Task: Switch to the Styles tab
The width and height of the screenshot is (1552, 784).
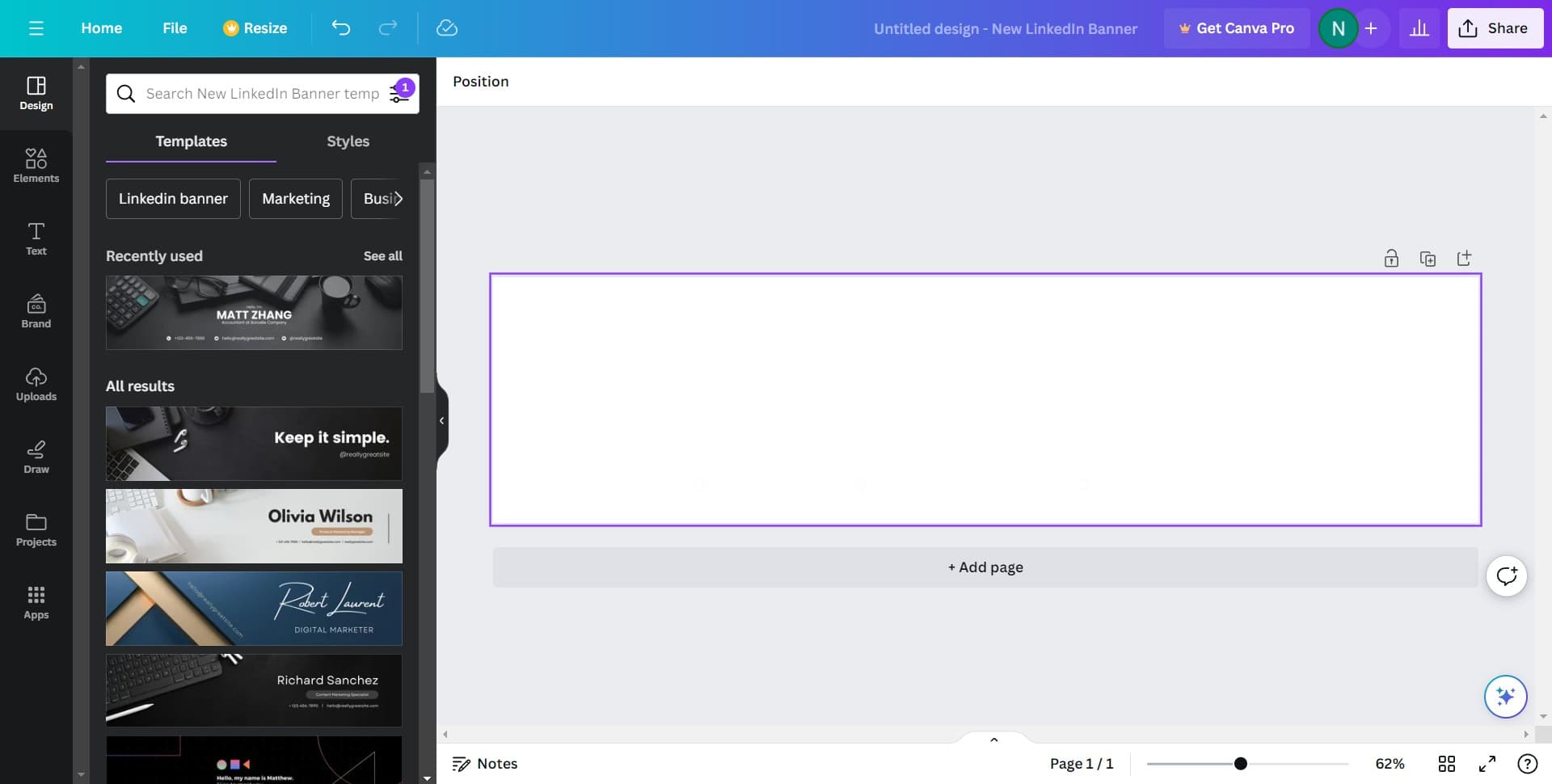Action: [348, 141]
